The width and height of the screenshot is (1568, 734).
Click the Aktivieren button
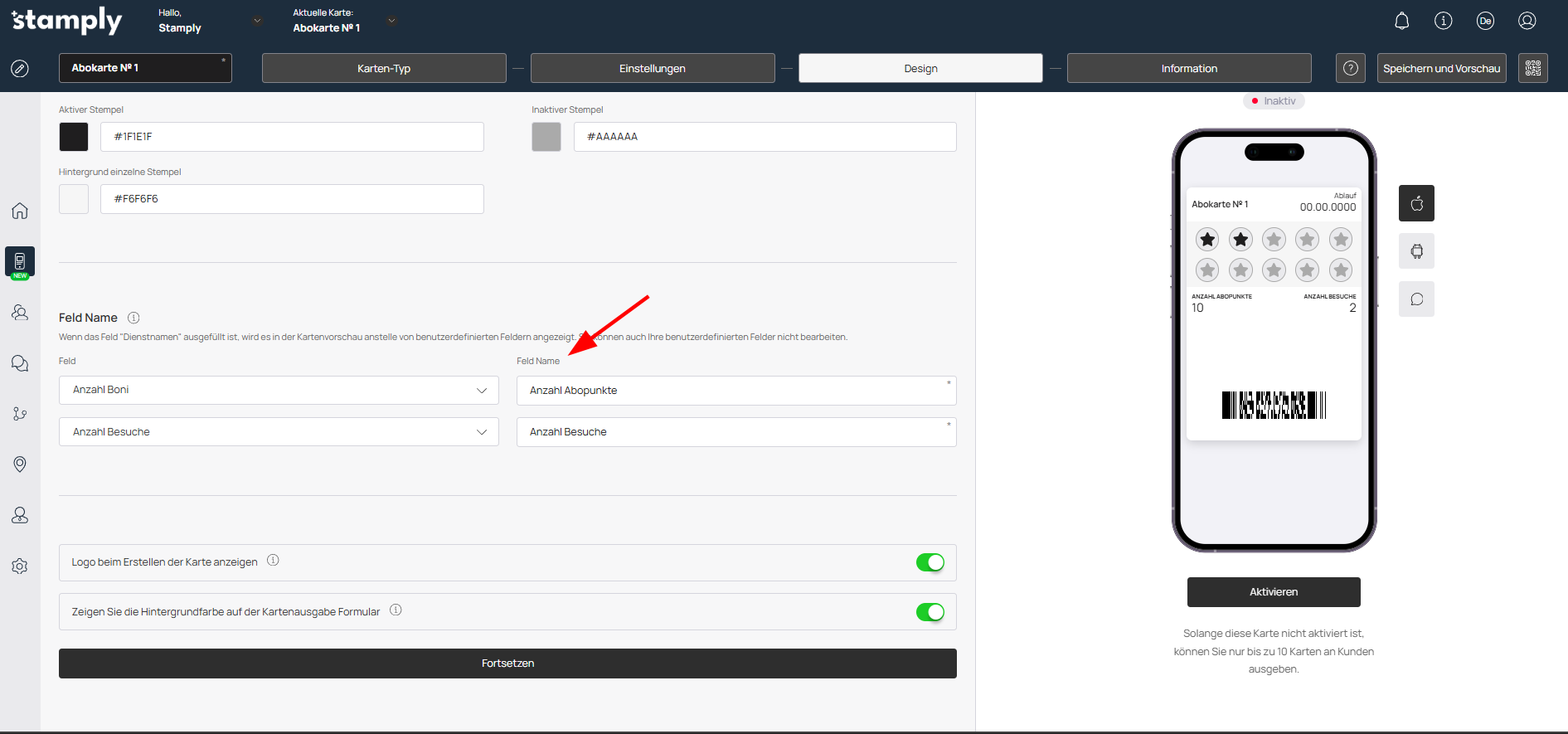[1273, 592]
